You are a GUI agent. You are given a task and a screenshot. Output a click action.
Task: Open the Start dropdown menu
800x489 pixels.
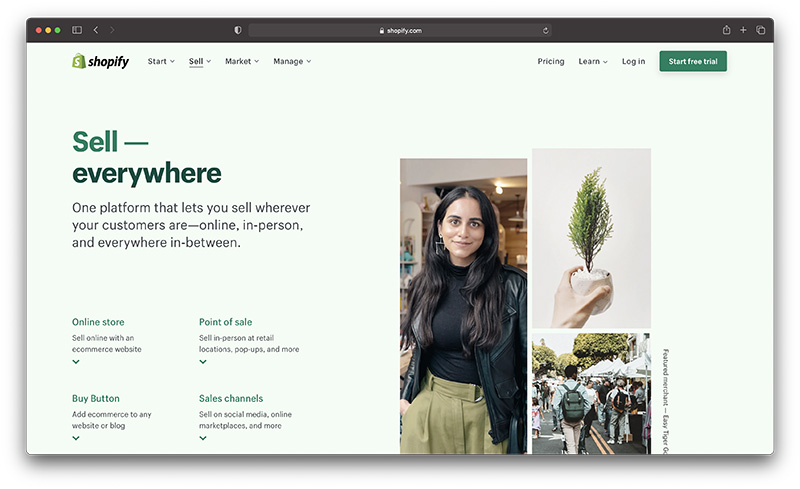161,61
